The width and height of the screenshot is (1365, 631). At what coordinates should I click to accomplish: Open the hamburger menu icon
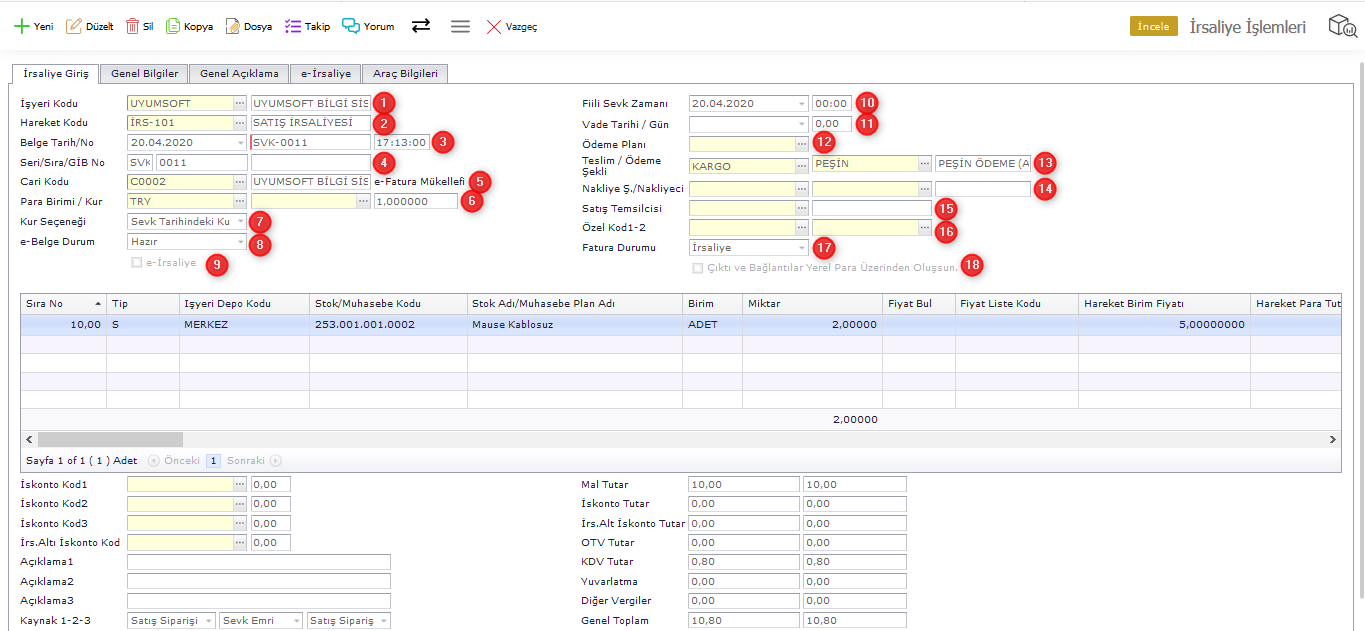460,27
